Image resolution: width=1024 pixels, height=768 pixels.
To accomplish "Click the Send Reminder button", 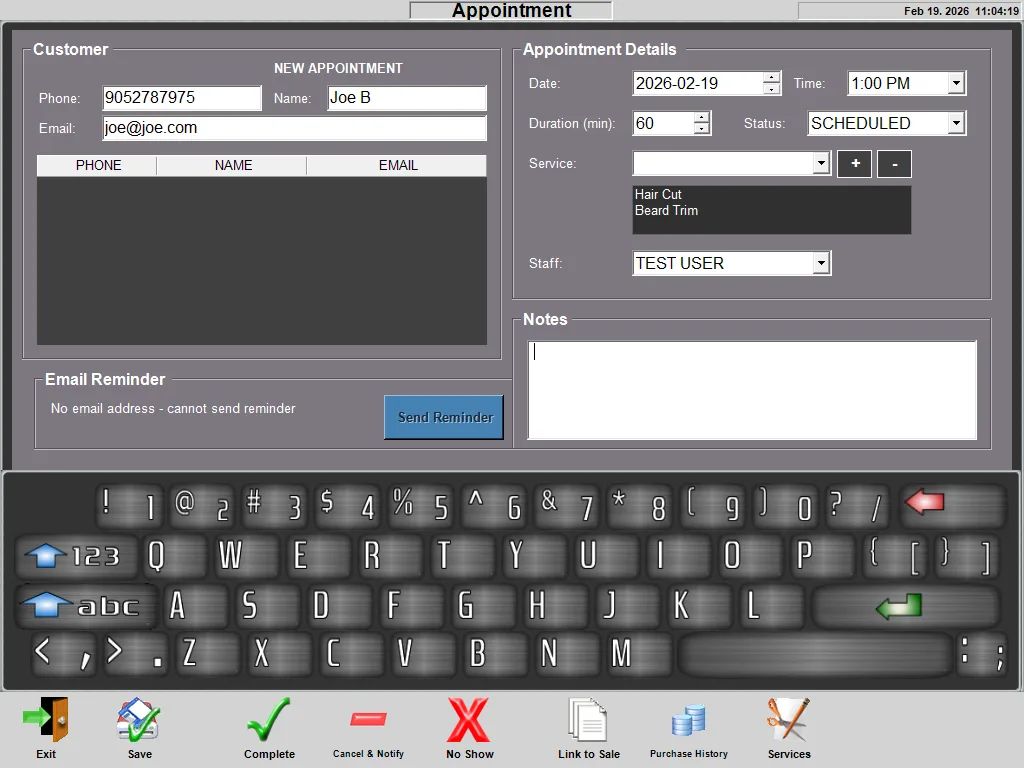I will (x=444, y=418).
